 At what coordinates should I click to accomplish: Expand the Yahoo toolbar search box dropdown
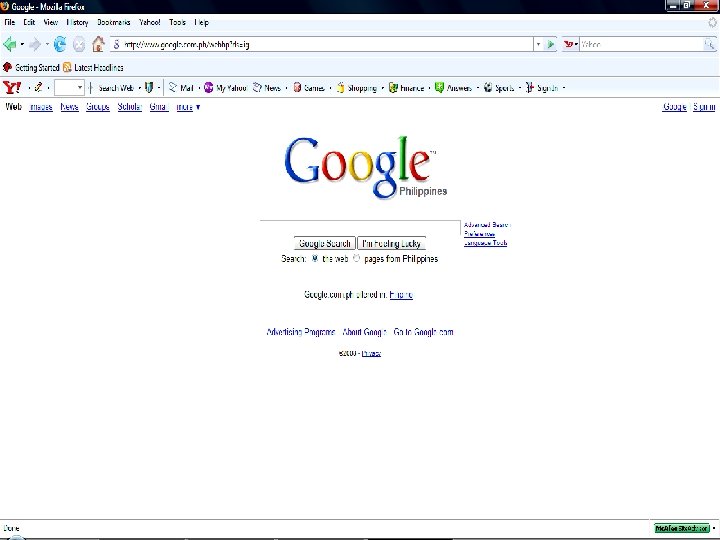80,87
